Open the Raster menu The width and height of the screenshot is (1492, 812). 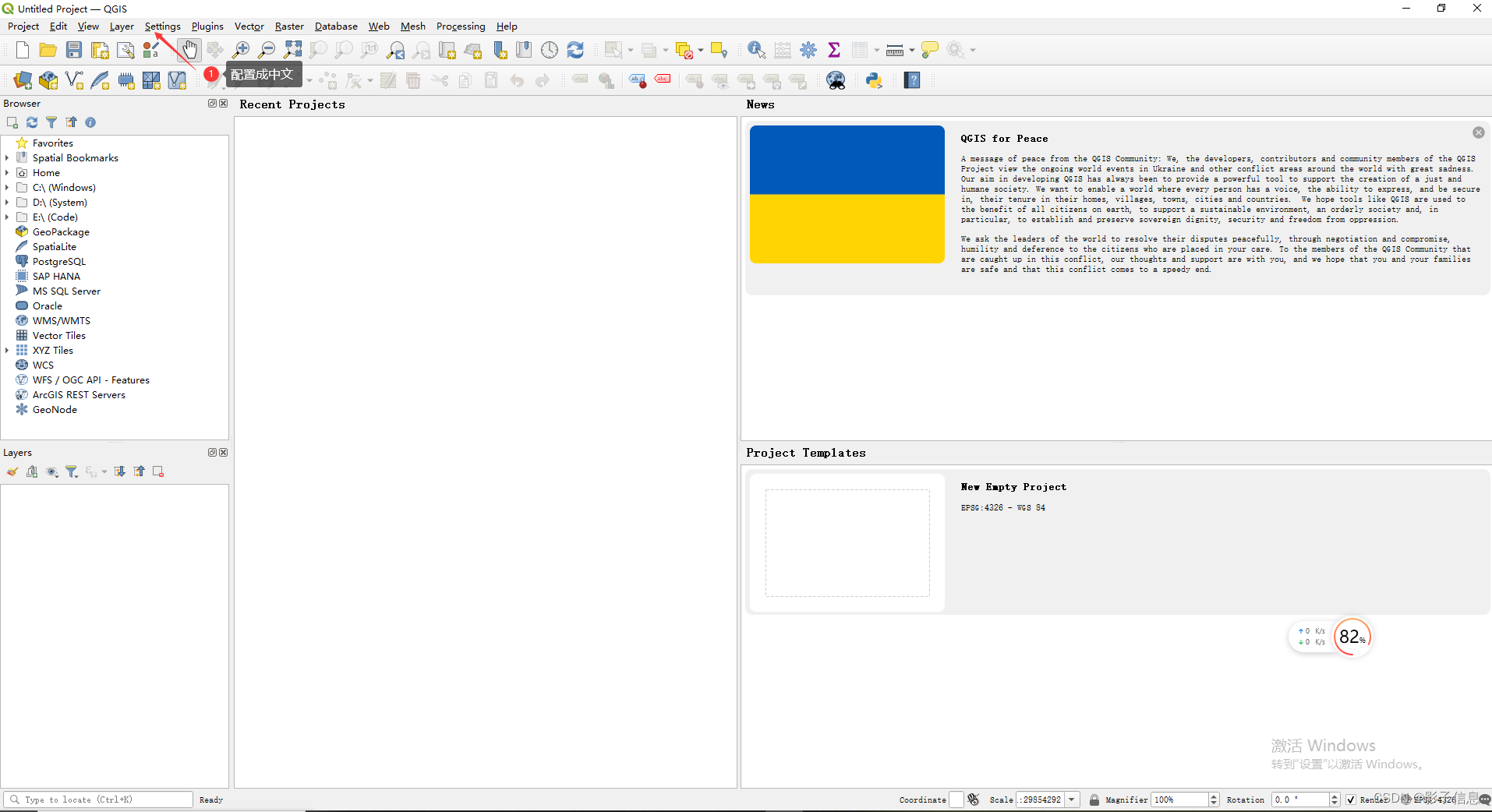click(289, 26)
